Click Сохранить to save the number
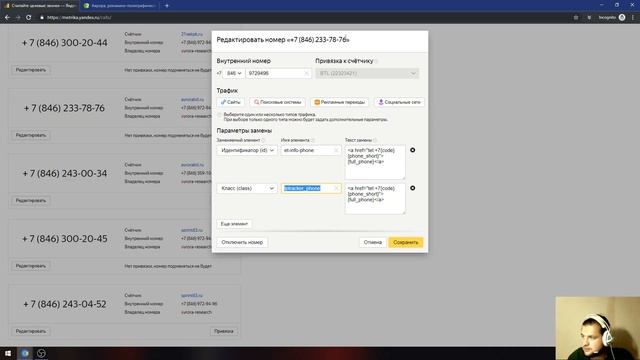Screen dimensions: 640x360 tap(406, 242)
